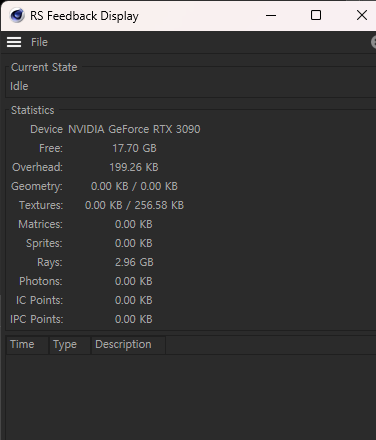Click the RS Feedback Display window title

(x=84, y=16)
